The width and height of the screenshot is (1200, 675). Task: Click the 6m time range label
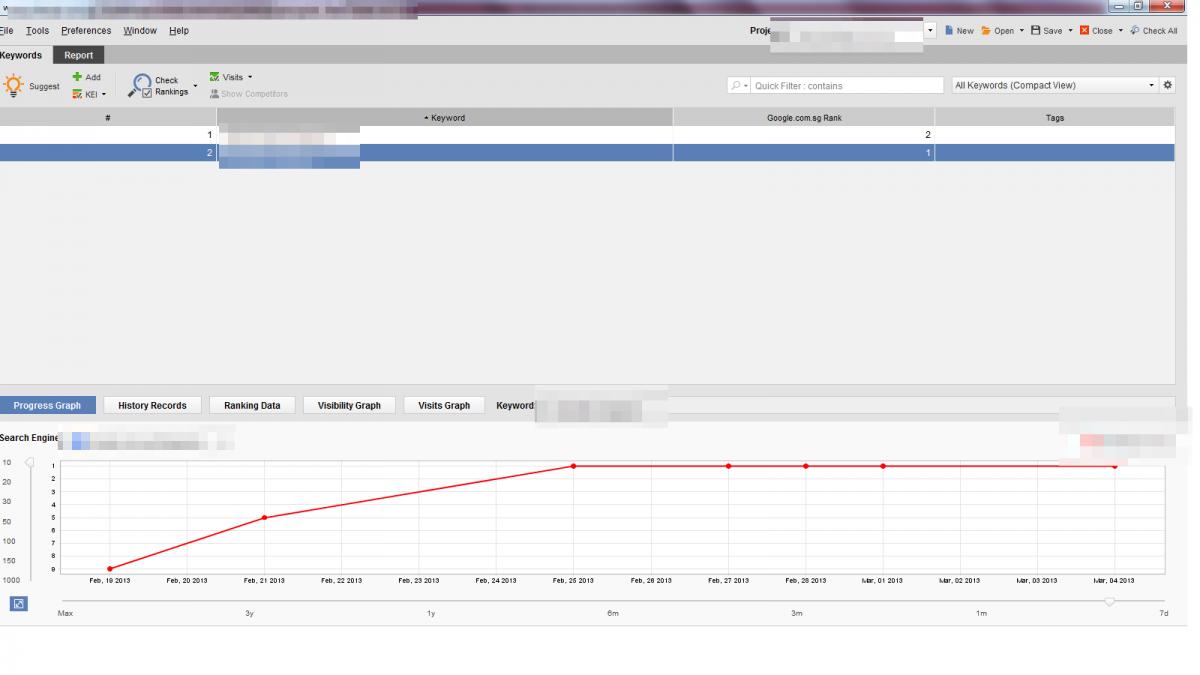pyautogui.click(x=613, y=613)
